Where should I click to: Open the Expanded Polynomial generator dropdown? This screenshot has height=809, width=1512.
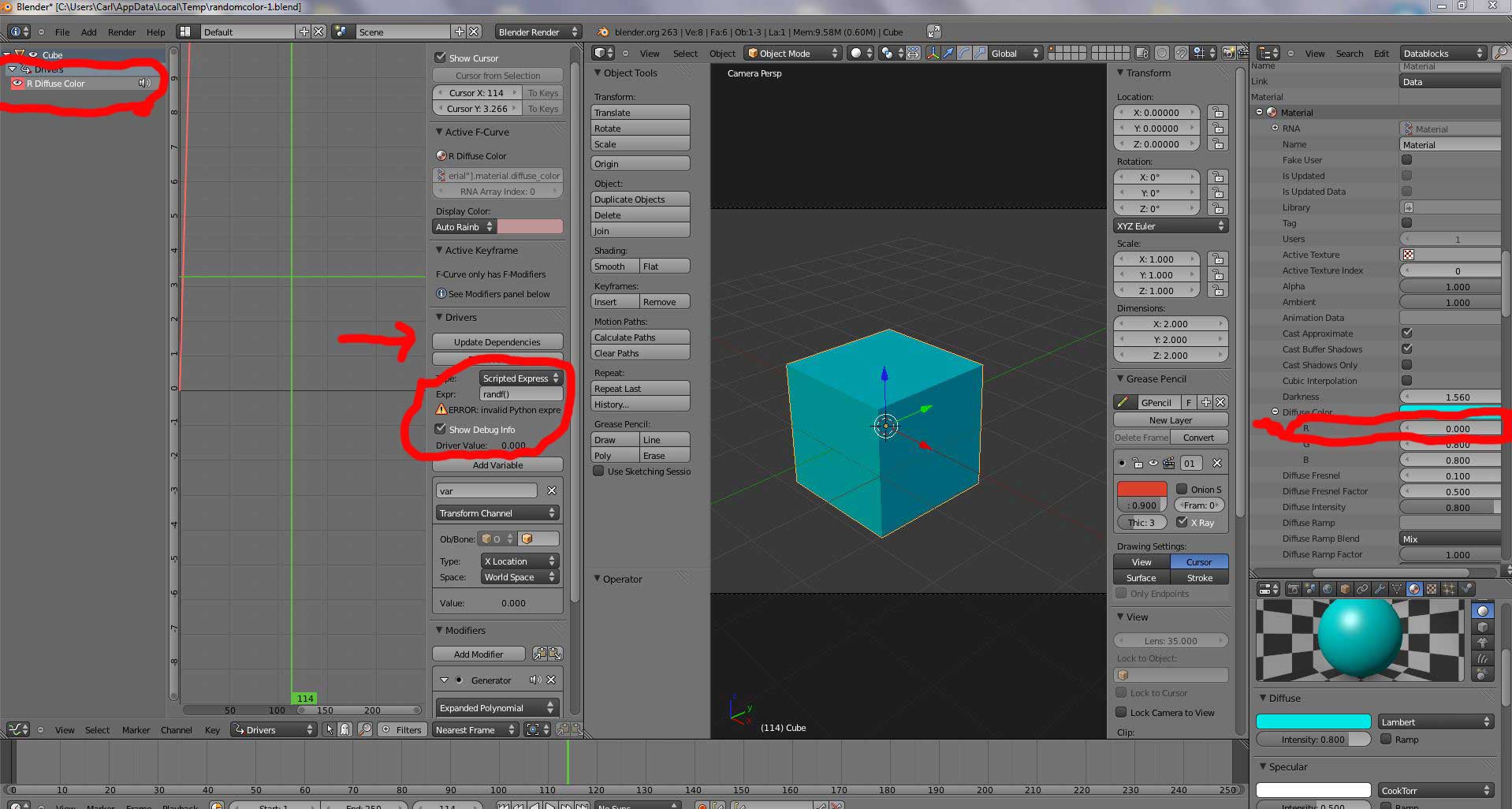coord(497,707)
